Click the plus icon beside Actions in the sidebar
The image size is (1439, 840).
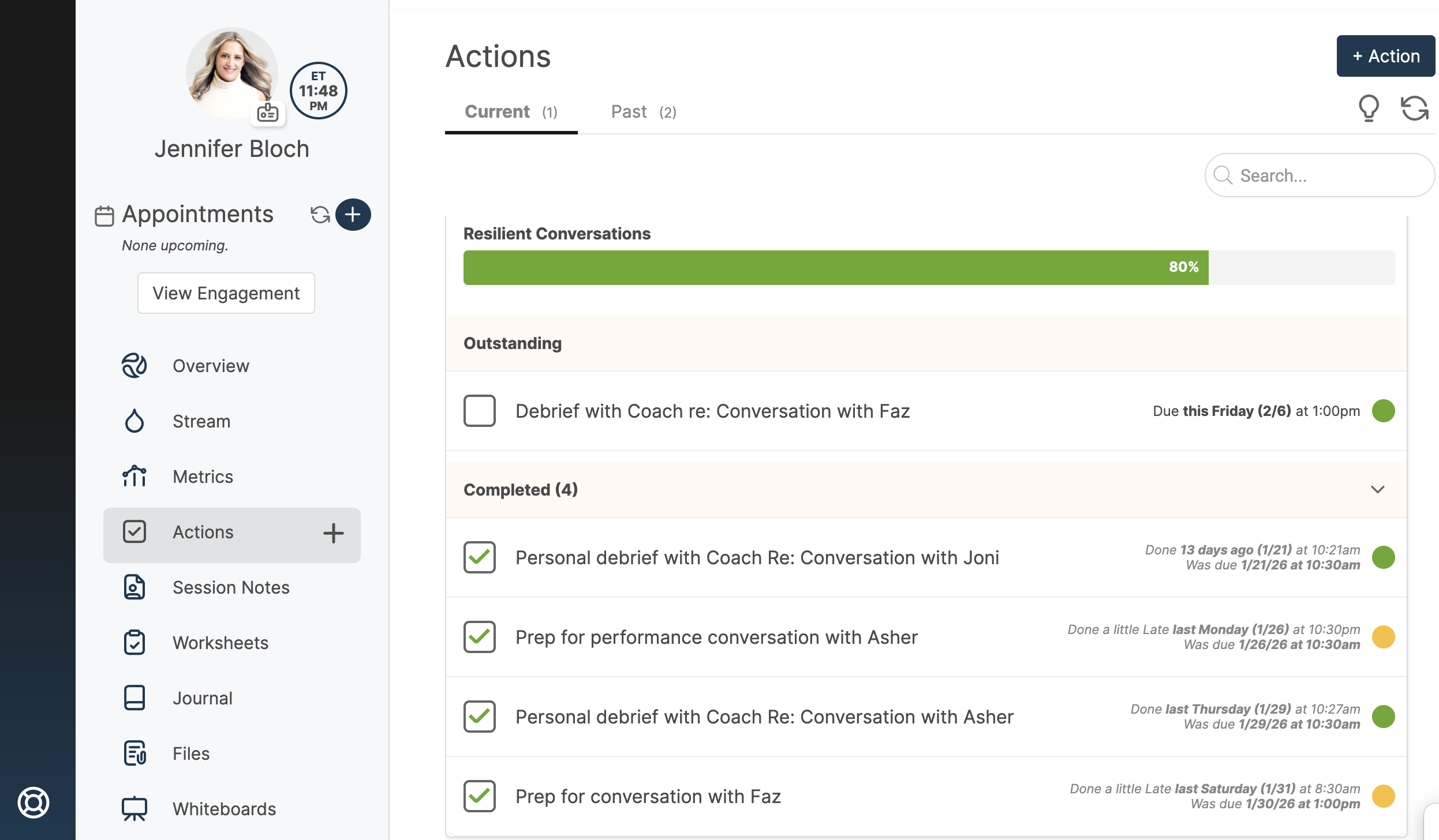(x=333, y=533)
